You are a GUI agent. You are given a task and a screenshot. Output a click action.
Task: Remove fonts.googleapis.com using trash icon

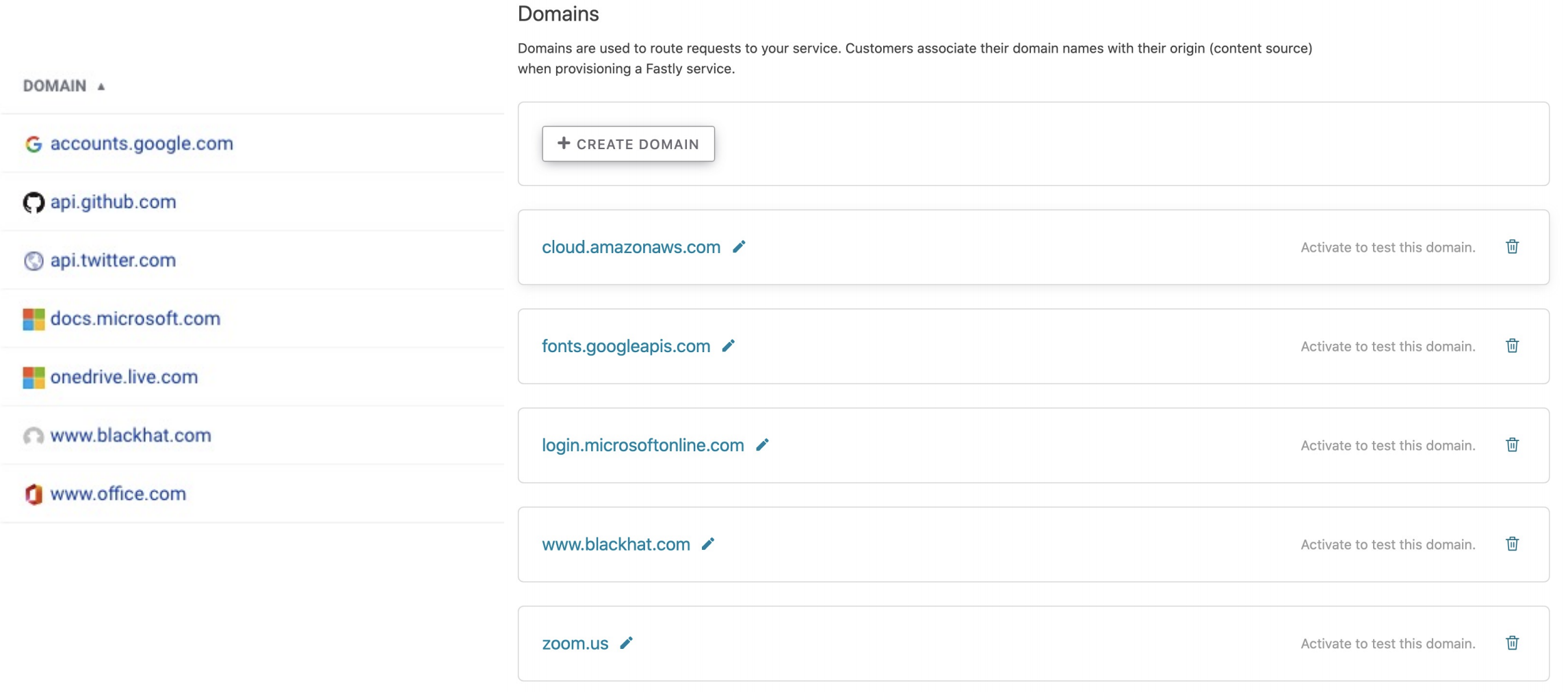tap(1512, 346)
